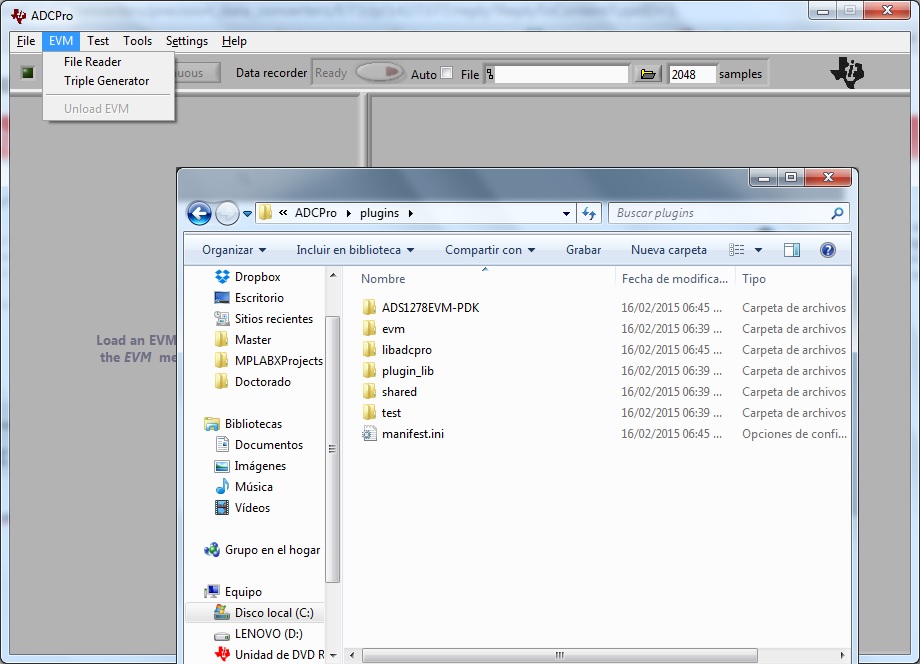Open the recent pages dropdown arrow
This screenshot has width=920, height=664.
point(248,214)
